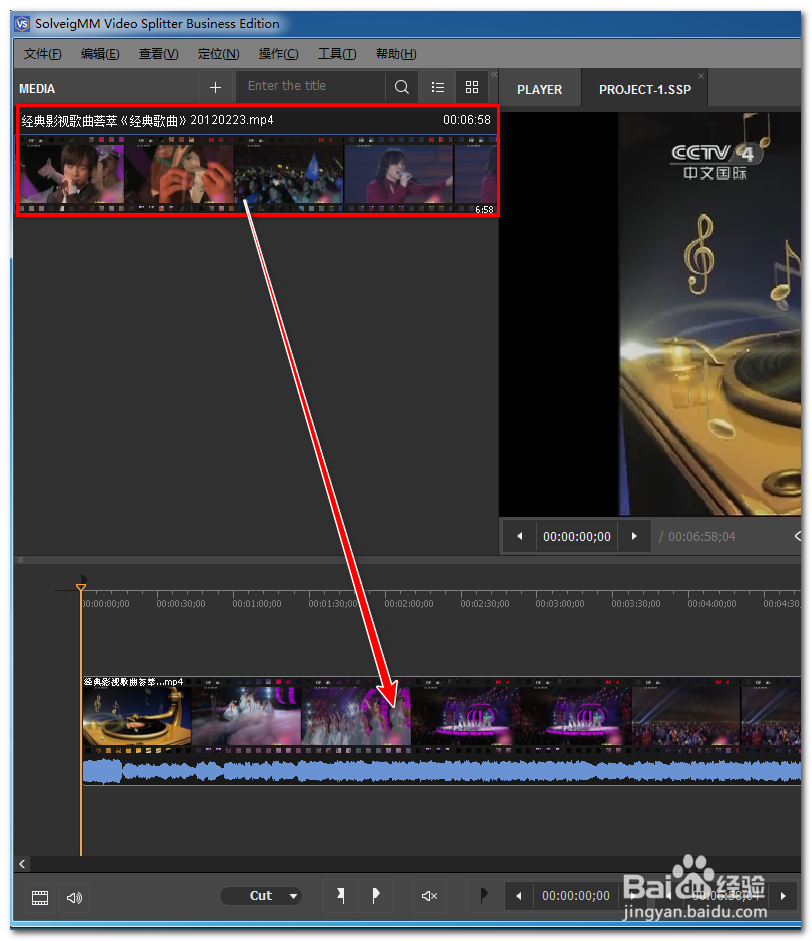This screenshot has height=941, width=812.
Task: Open the 操作(C) menu
Action: pyautogui.click(x=278, y=54)
